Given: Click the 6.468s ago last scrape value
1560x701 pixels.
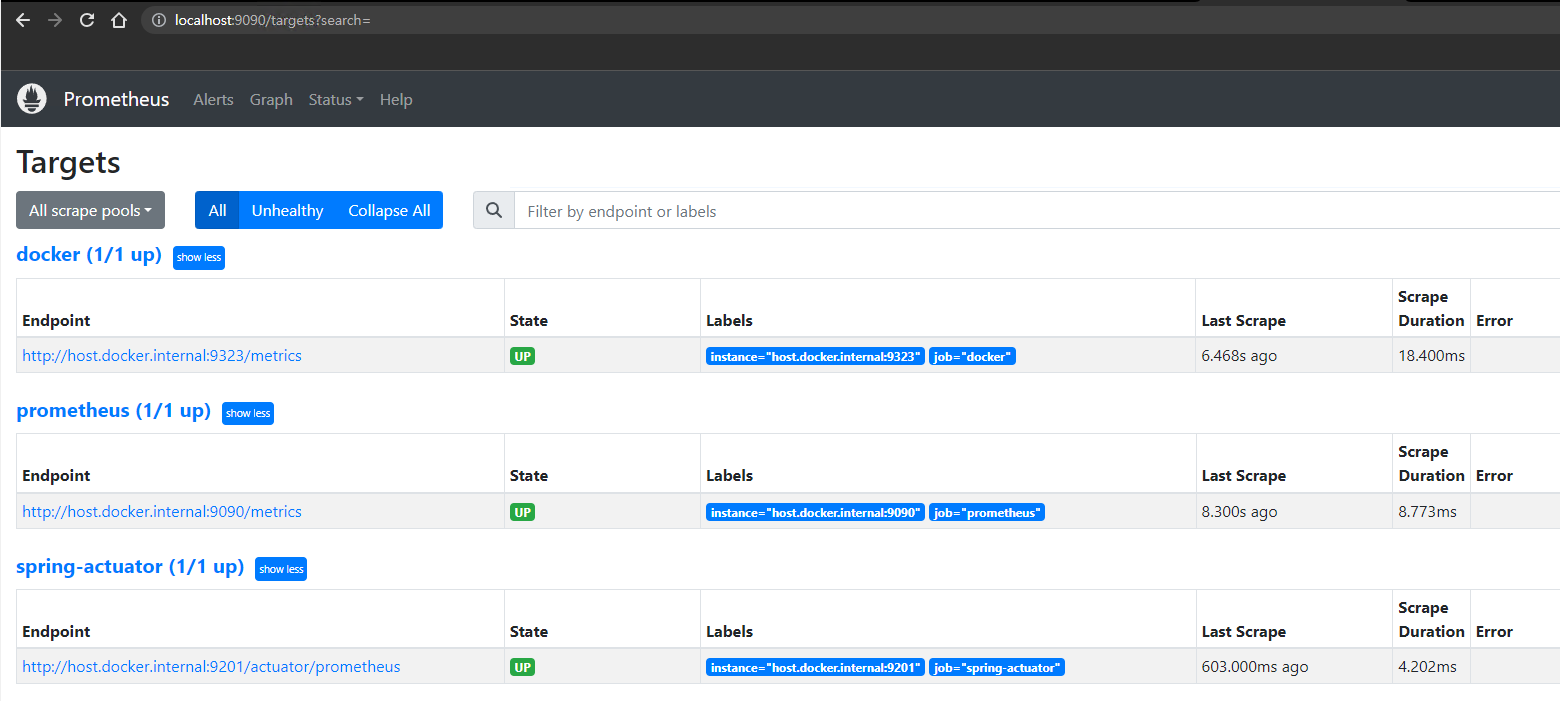Looking at the screenshot, I should pyautogui.click(x=1239, y=355).
